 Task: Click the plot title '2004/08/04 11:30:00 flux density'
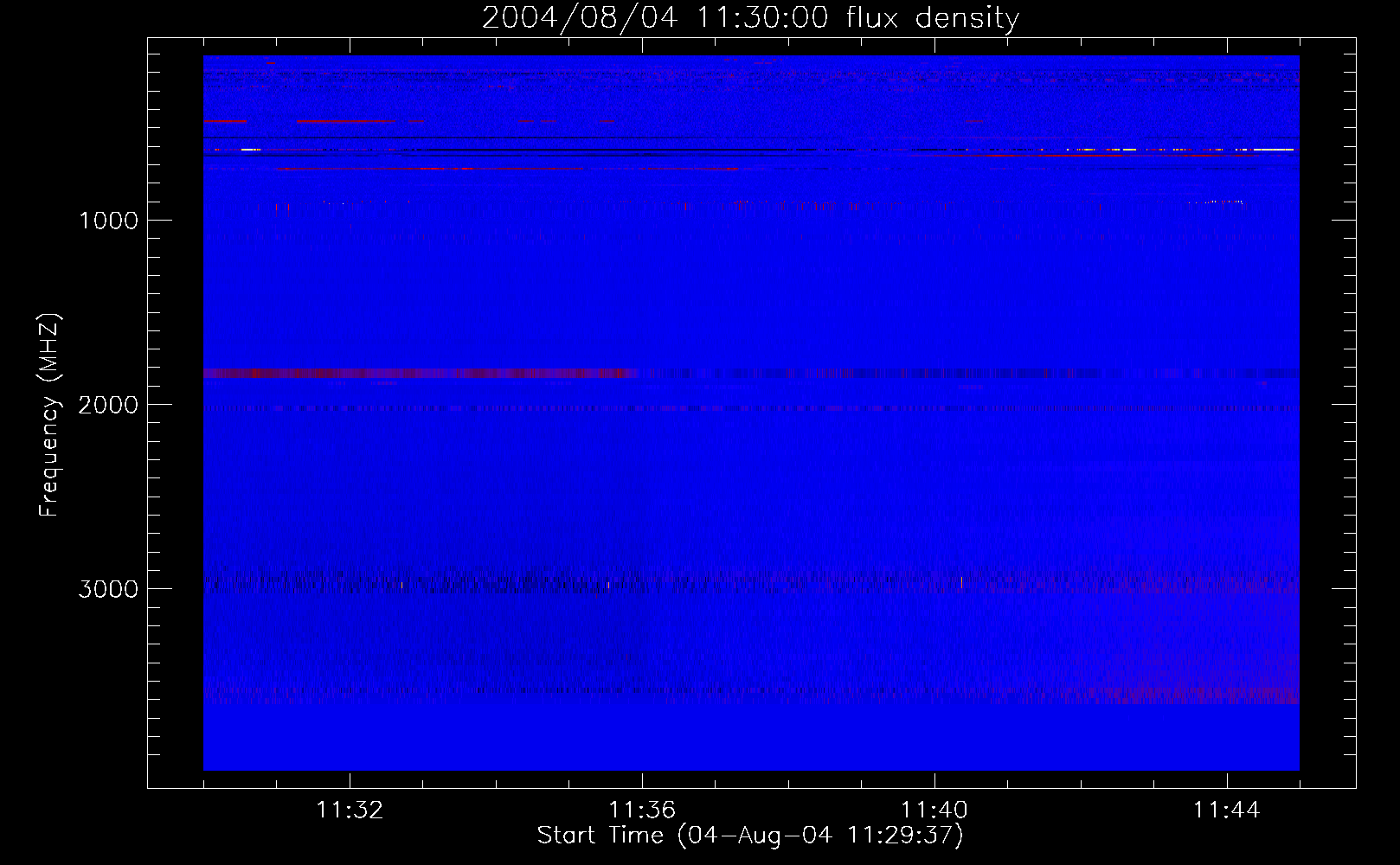(x=750, y=17)
